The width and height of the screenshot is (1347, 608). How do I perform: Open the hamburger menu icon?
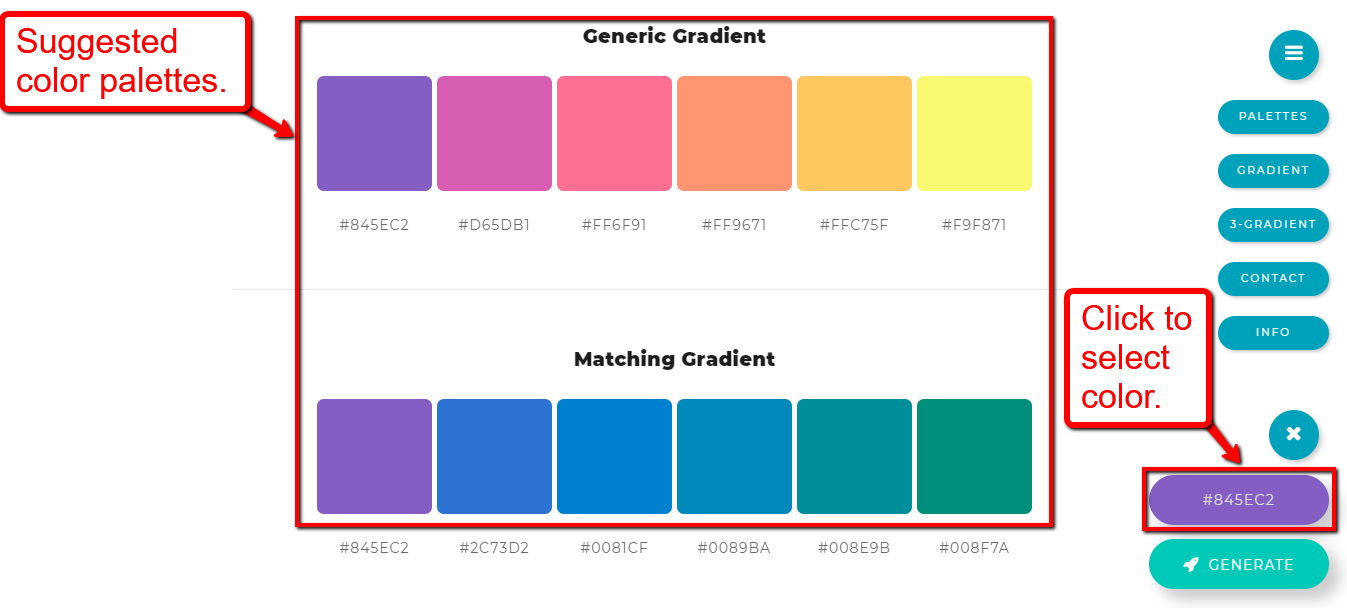click(x=1293, y=55)
